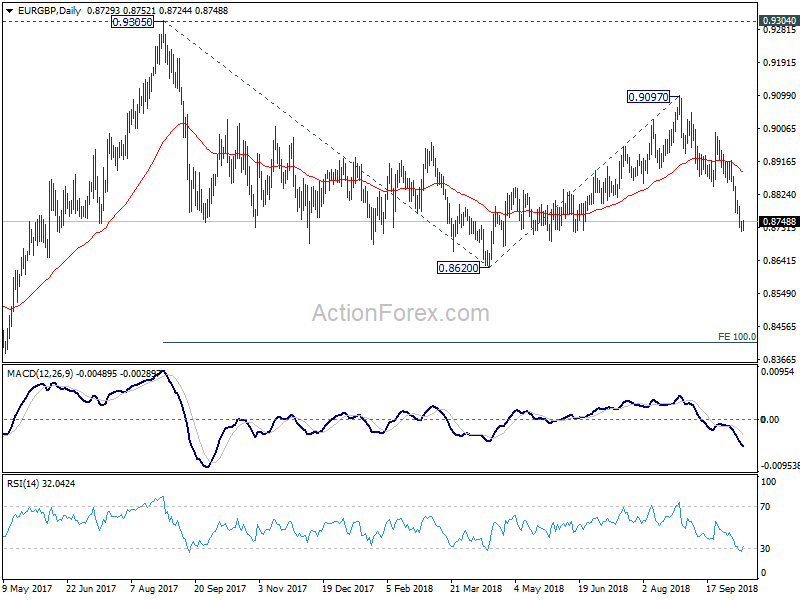Image resolution: width=800 pixels, height=600 pixels.
Task: Click the ActionForex.com watermark
Action: coord(401,313)
